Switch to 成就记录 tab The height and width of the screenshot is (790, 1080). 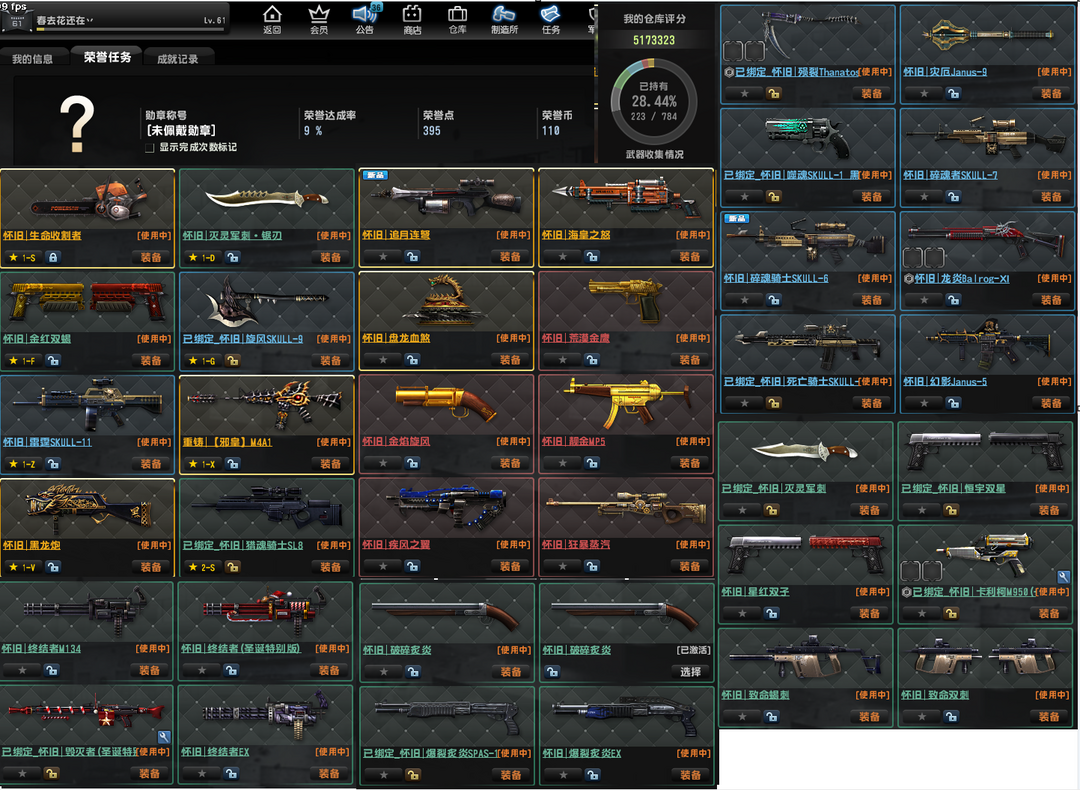(x=177, y=59)
